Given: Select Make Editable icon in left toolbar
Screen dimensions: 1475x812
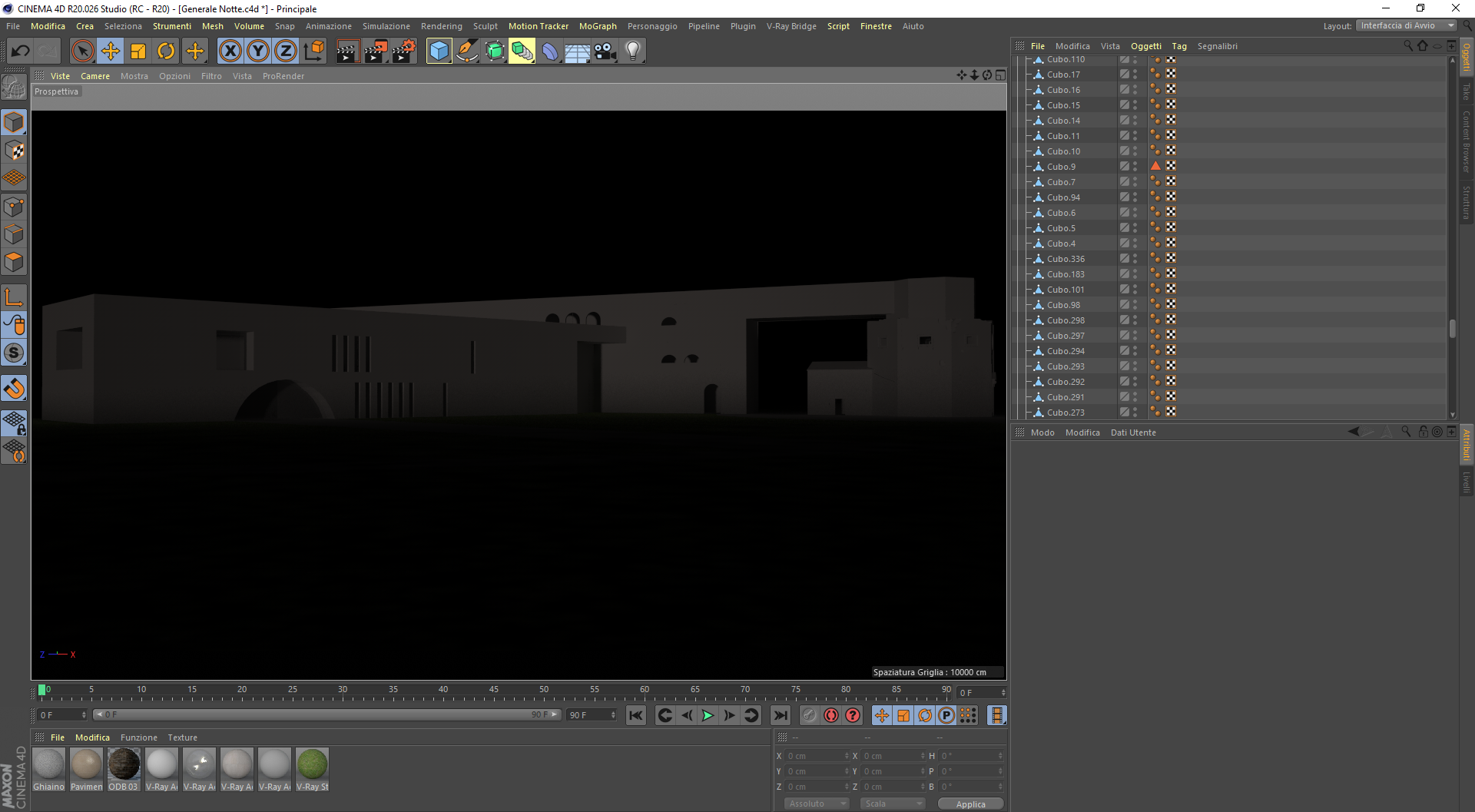Looking at the screenshot, I should [x=14, y=87].
